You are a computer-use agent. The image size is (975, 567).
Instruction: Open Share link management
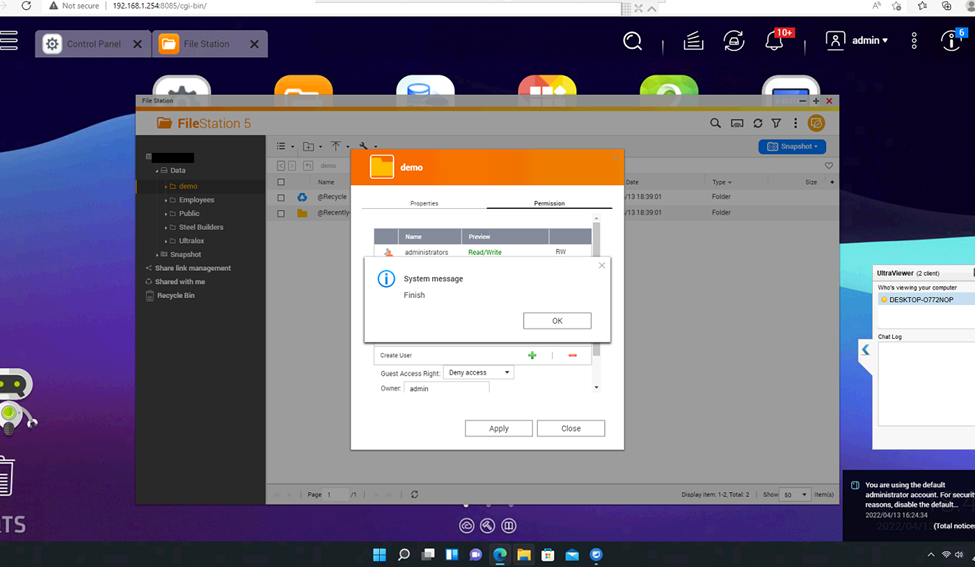[192, 268]
